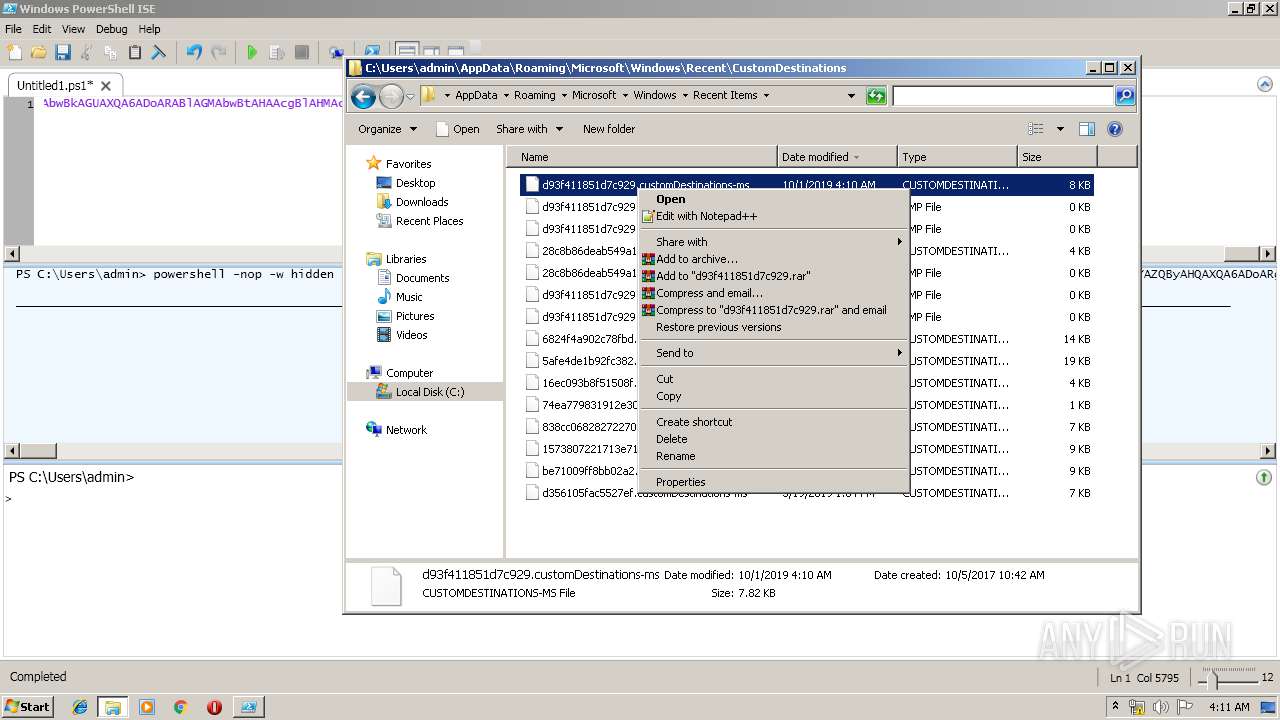1280x720 pixels.
Task: Expand the Roaming breadcrumb arrow
Action: click(x=564, y=96)
